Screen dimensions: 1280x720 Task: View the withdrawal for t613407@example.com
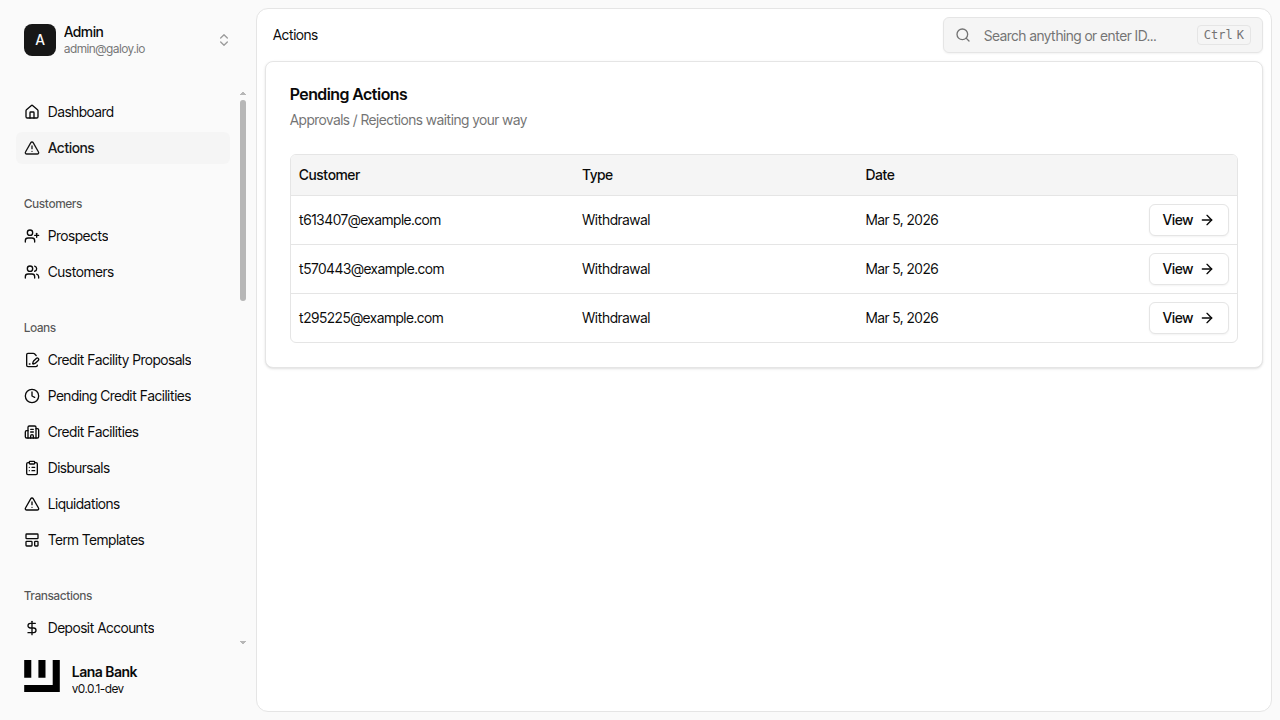(1188, 220)
